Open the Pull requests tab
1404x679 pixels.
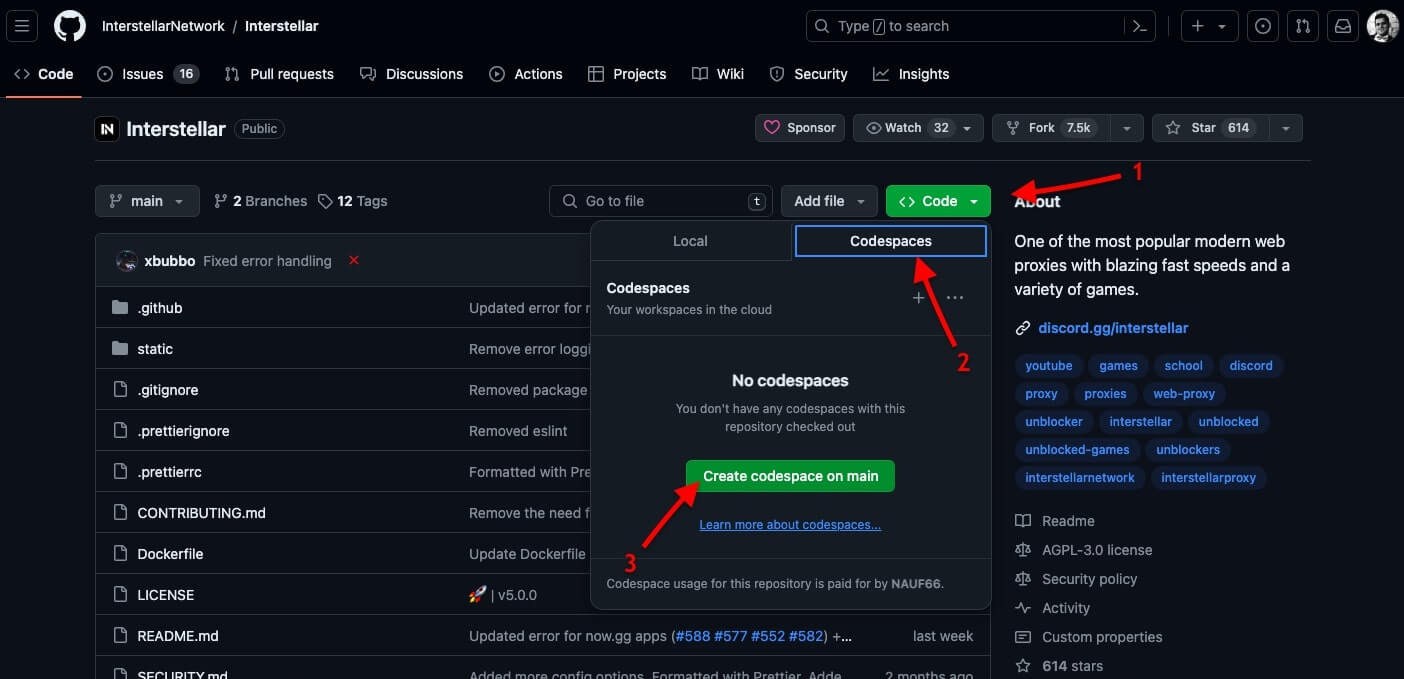279,74
